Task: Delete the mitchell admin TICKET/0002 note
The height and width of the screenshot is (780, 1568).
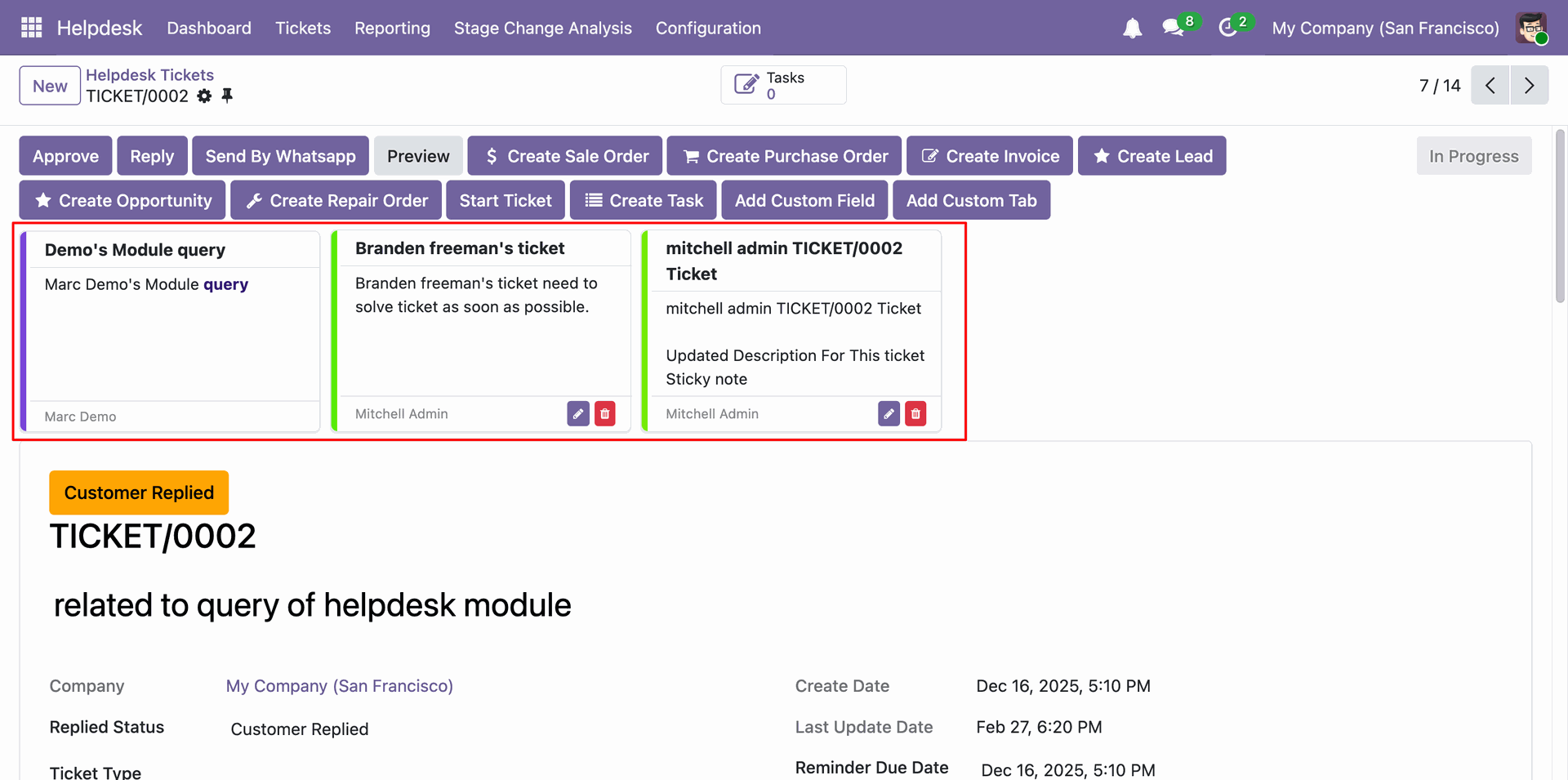Action: tap(915, 414)
